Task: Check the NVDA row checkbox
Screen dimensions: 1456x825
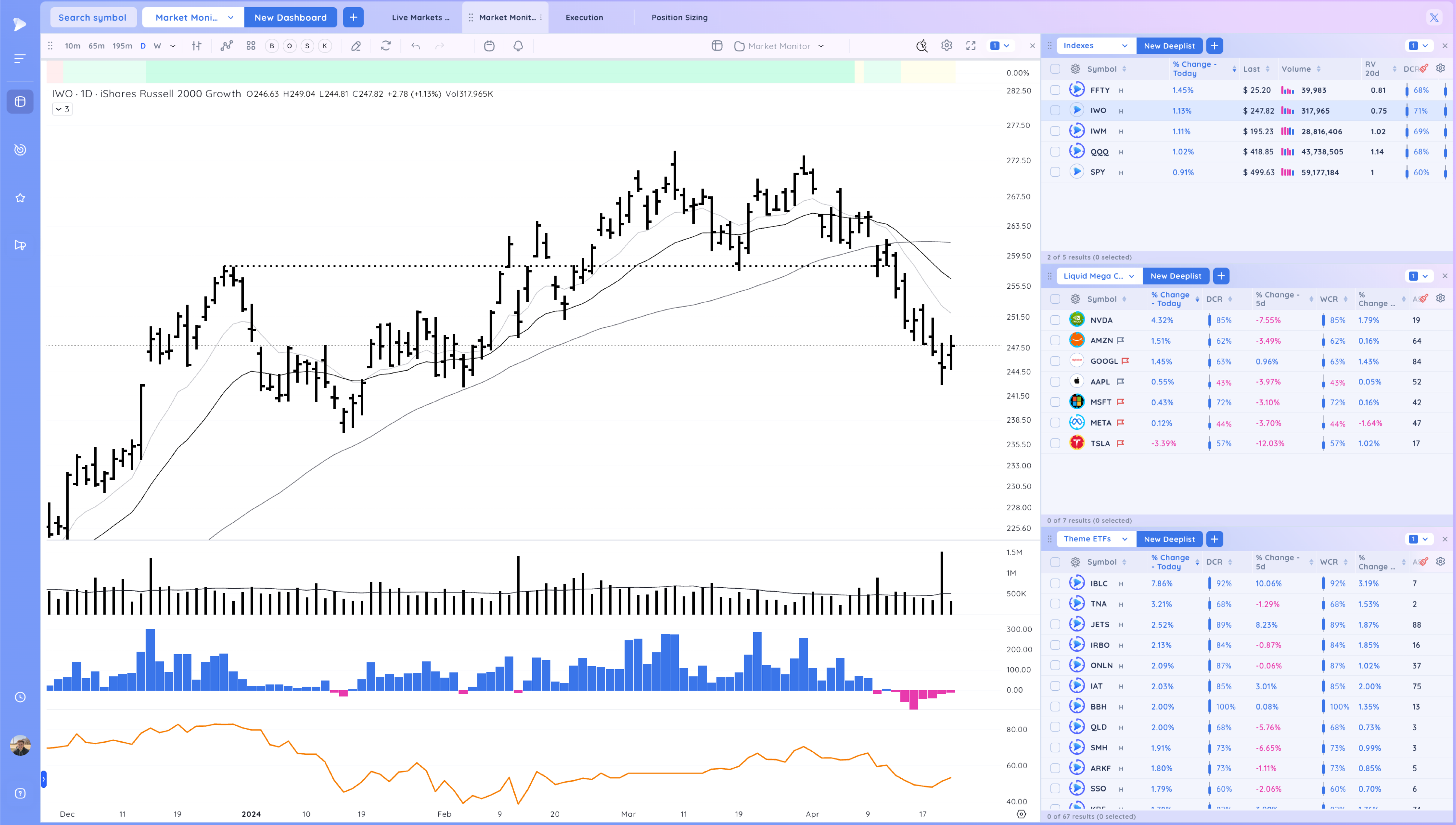Action: 1055,320
